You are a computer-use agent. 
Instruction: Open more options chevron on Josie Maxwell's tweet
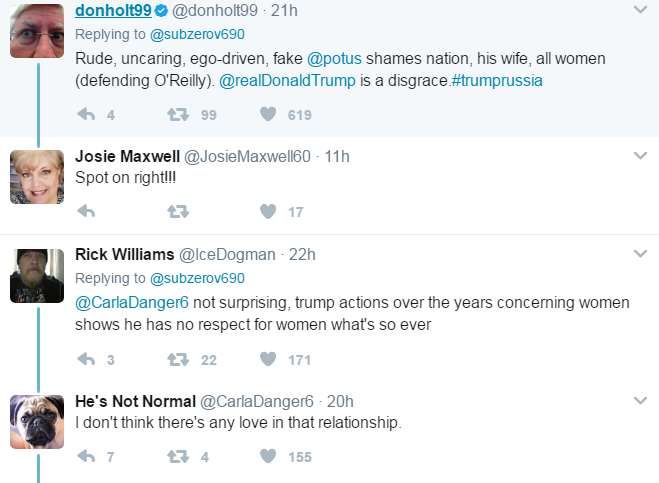(x=640, y=156)
